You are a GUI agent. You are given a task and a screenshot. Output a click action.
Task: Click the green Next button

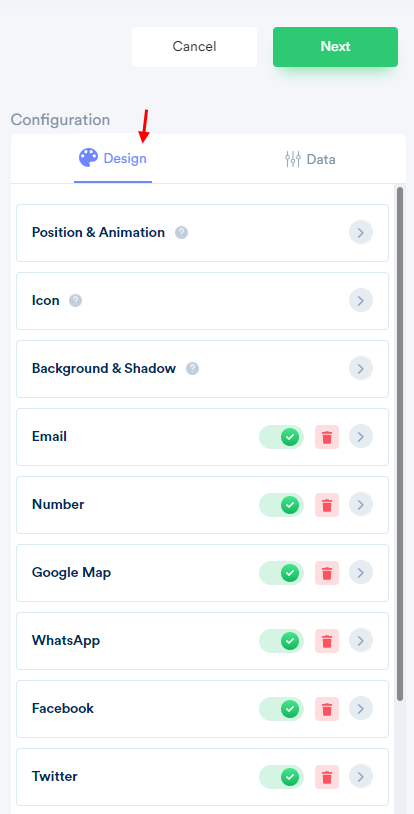336,47
